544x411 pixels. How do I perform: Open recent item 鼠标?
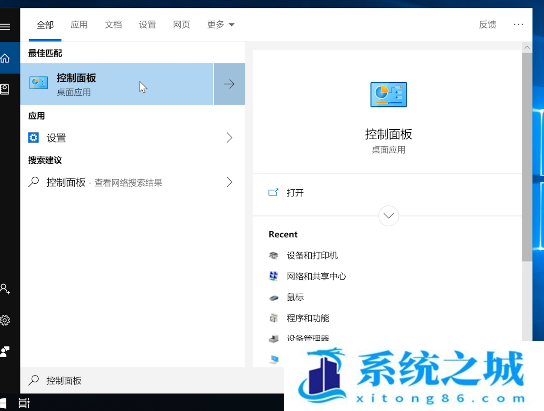[x=295, y=297]
